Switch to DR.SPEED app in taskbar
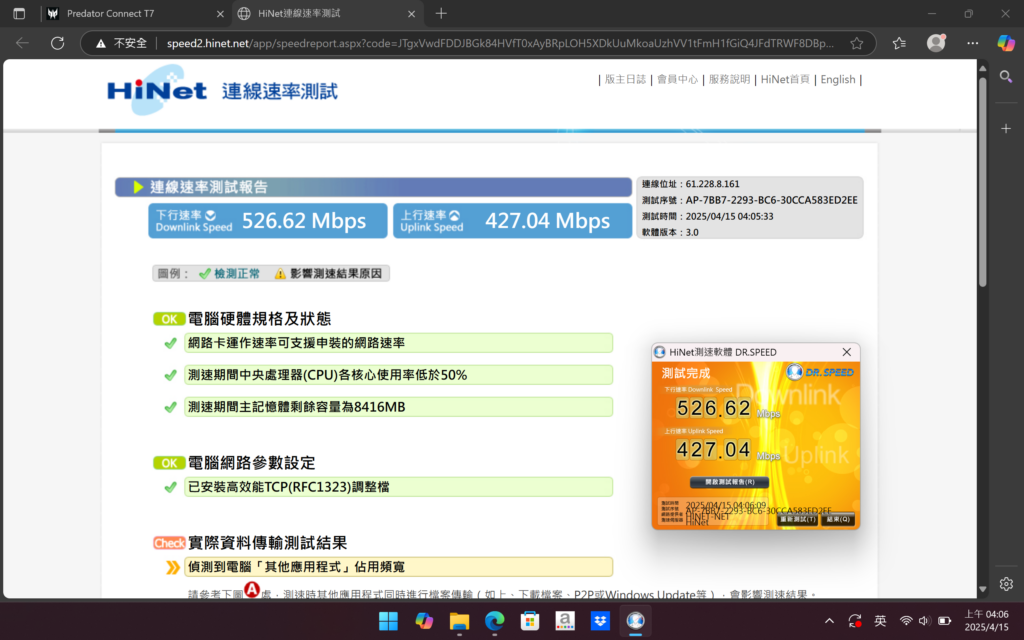The image size is (1024, 640). click(635, 620)
